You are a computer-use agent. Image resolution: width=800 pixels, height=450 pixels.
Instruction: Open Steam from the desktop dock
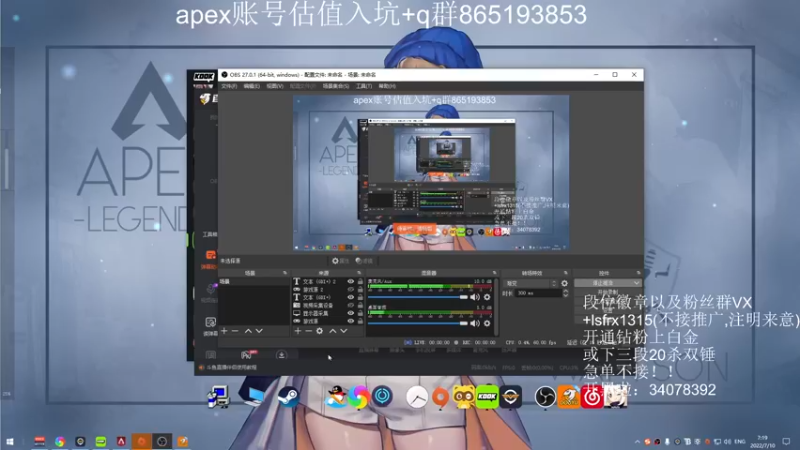[289, 396]
